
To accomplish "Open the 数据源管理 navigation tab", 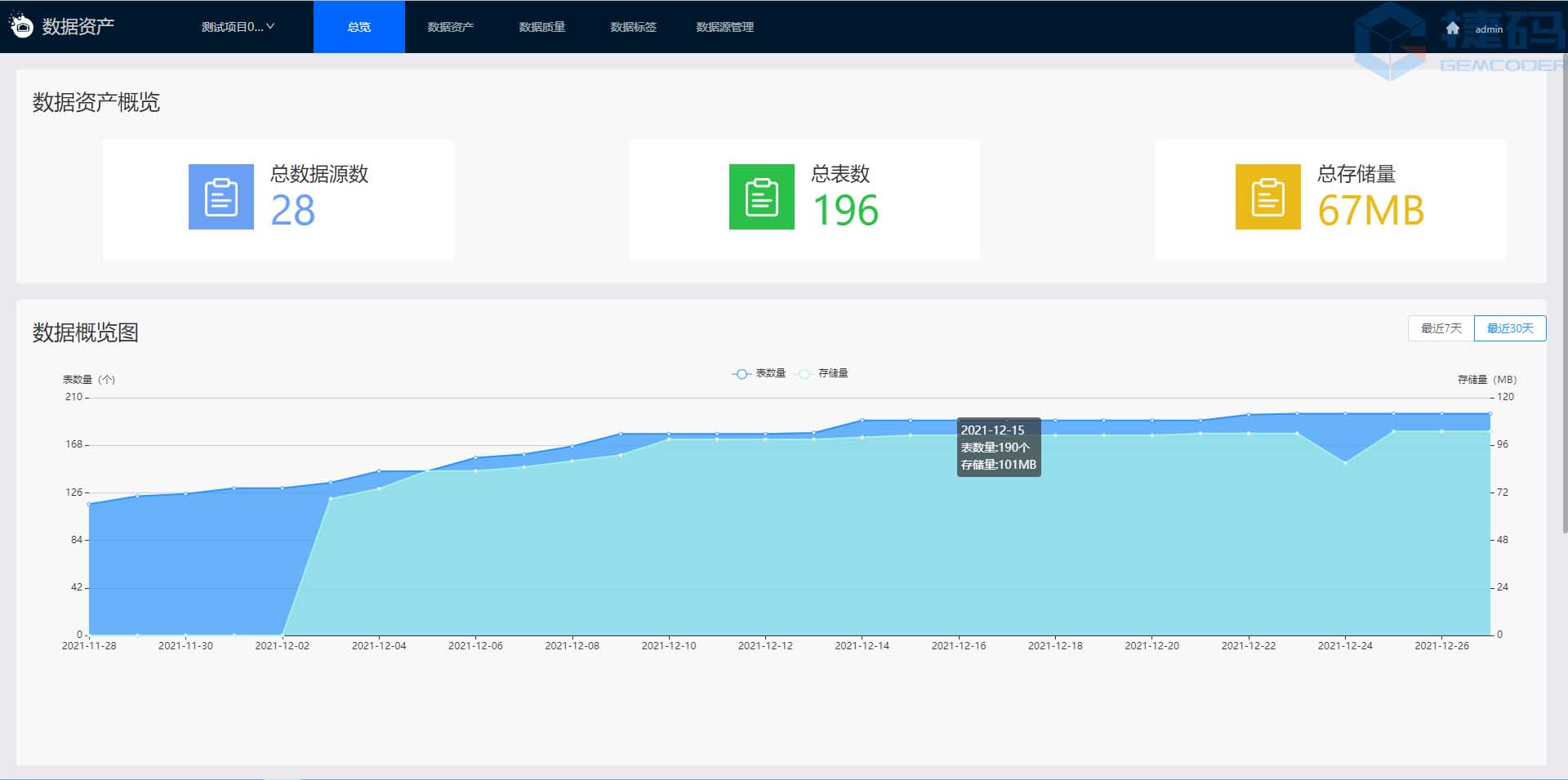I will (725, 27).
